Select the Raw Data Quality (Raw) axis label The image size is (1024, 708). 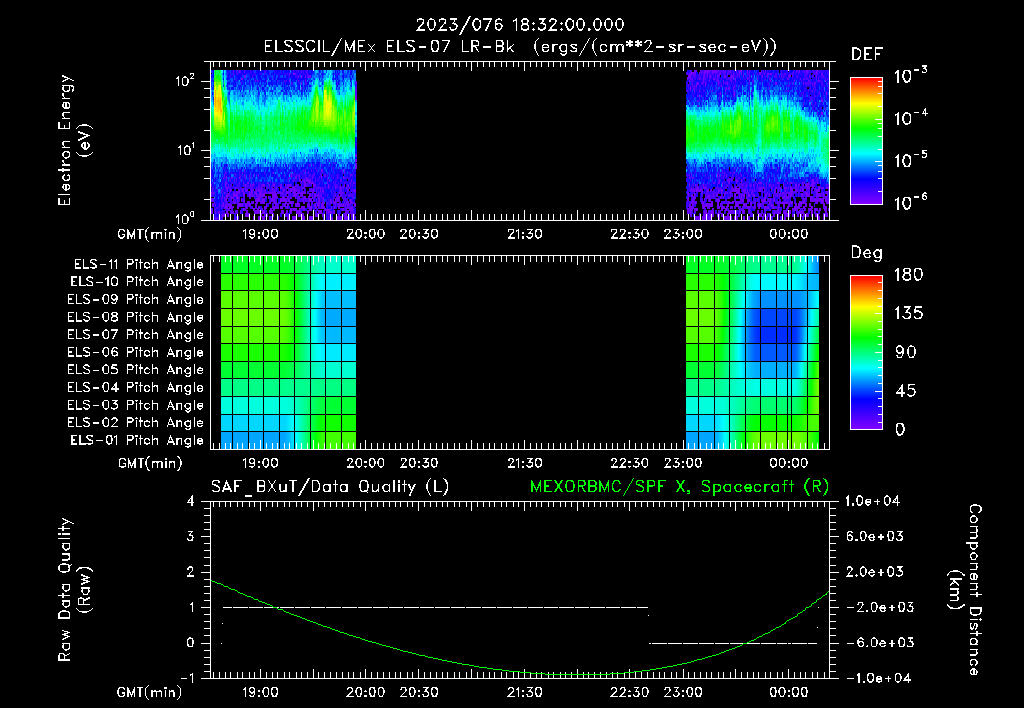coord(74,590)
